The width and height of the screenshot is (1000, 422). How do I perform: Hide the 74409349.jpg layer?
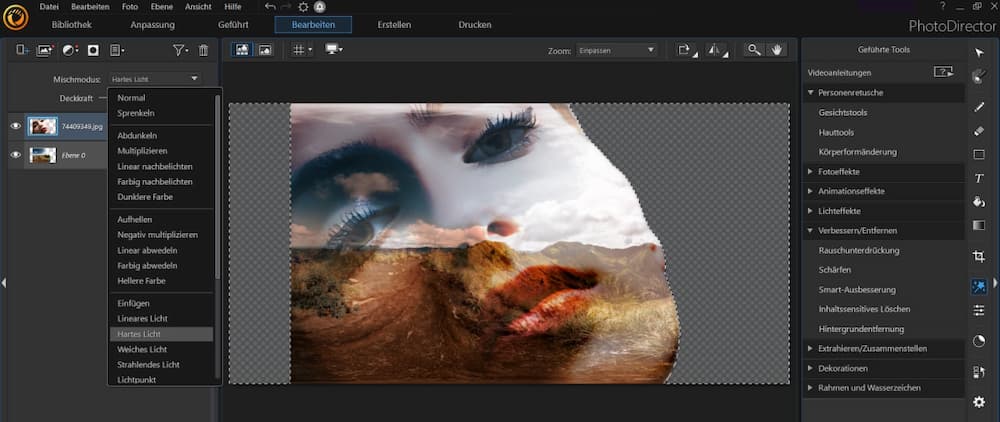tap(15, 126)
